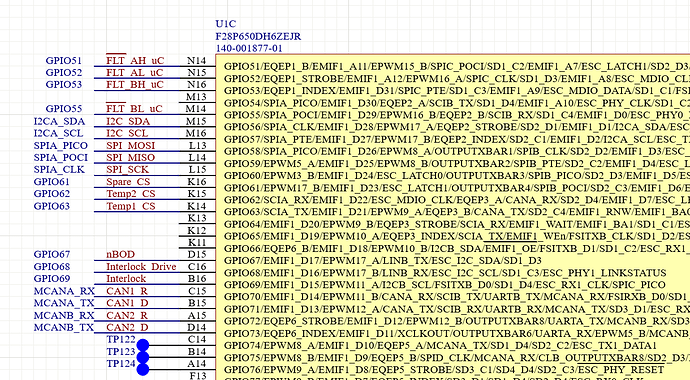Select pin number K16

pos(197,181)
